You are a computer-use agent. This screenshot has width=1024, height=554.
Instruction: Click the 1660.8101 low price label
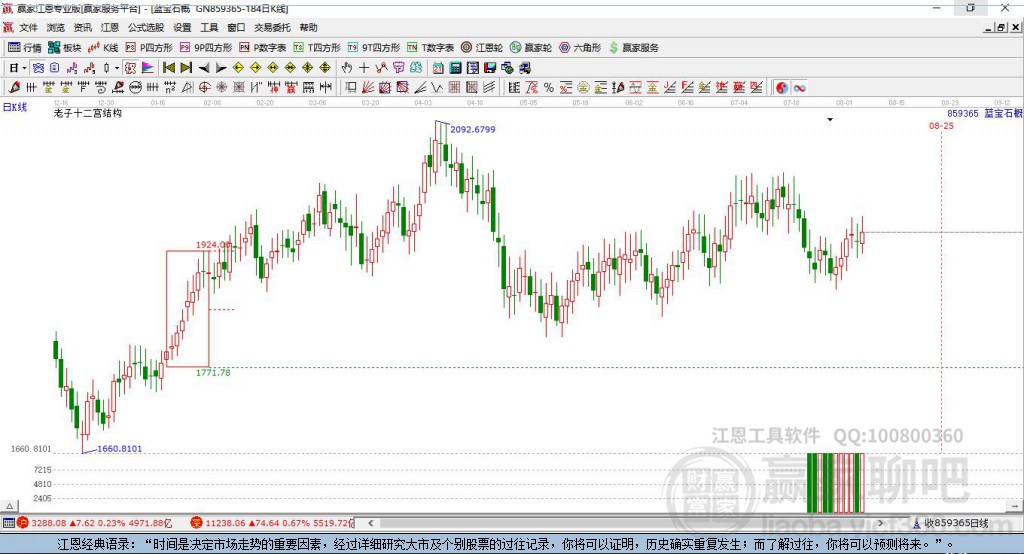coord(120,449)
